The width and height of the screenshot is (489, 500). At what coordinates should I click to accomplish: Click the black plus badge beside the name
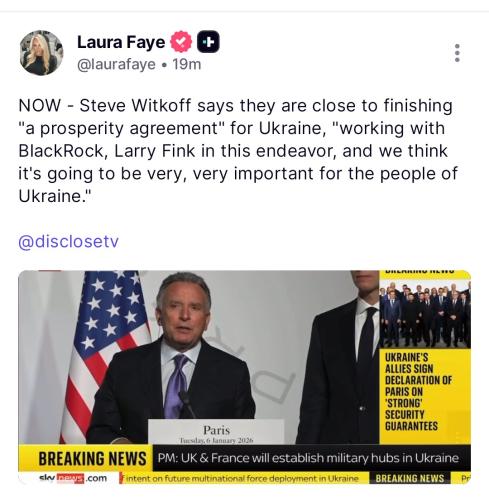[208, 42]
